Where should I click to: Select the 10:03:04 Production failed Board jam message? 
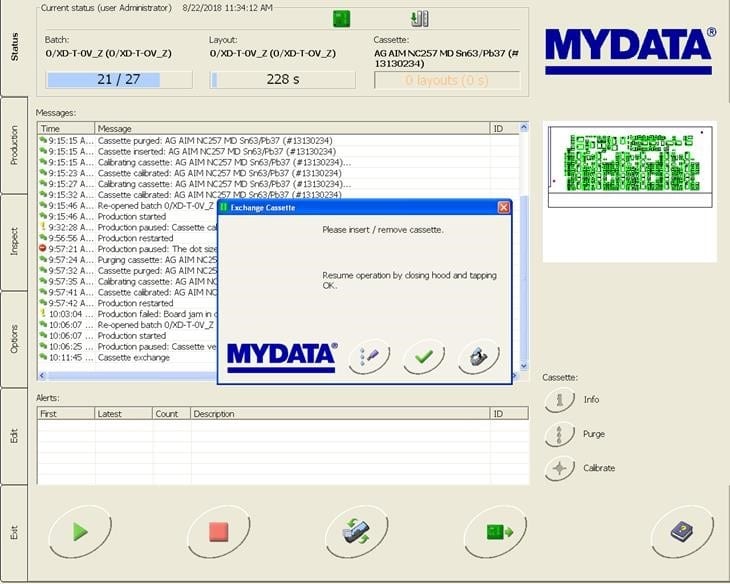(x=128, y=314)
